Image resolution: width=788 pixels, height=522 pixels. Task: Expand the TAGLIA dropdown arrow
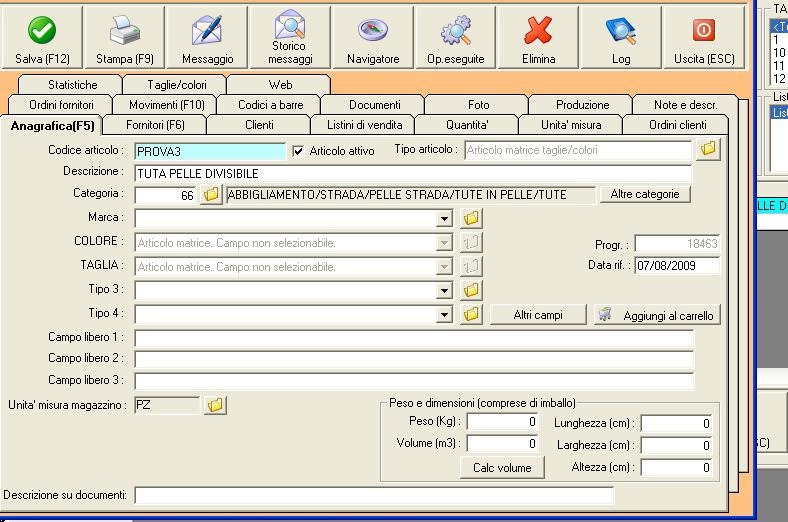pyautogui.click(x=444, y=267)
